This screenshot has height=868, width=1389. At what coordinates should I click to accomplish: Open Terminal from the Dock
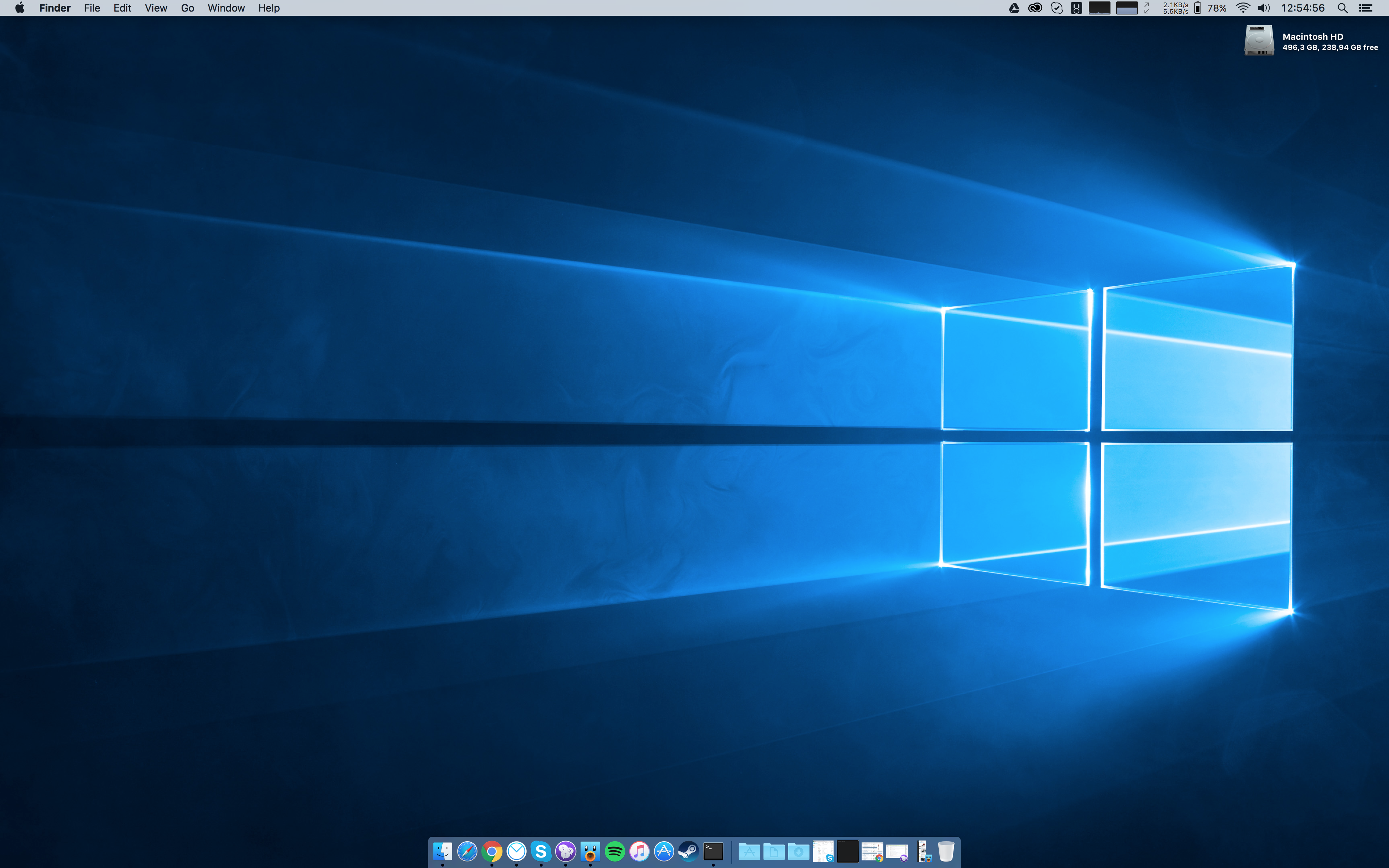[x=713, y=851]
